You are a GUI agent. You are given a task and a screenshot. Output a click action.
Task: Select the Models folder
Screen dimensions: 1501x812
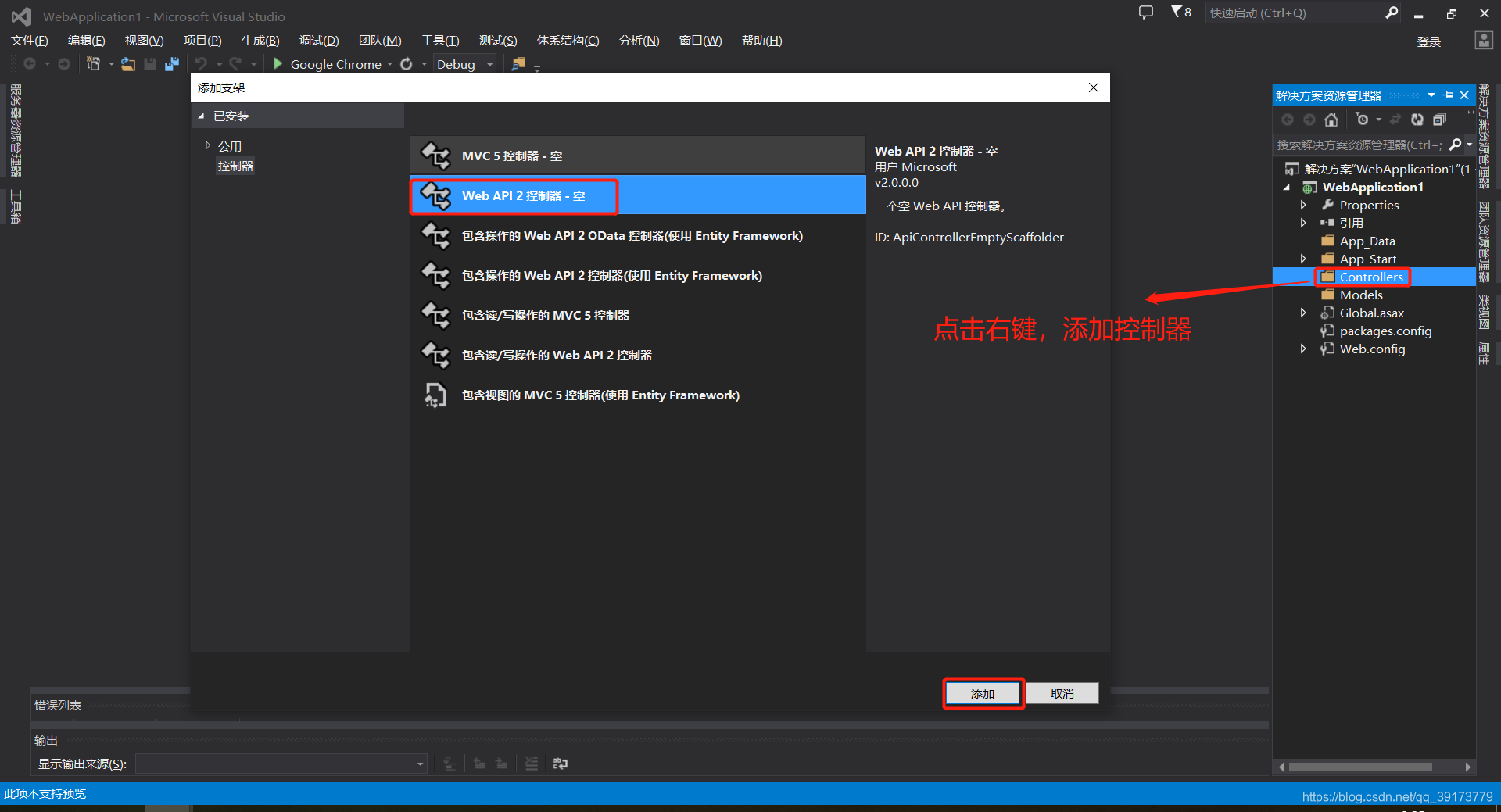(x=1361, y=295)
